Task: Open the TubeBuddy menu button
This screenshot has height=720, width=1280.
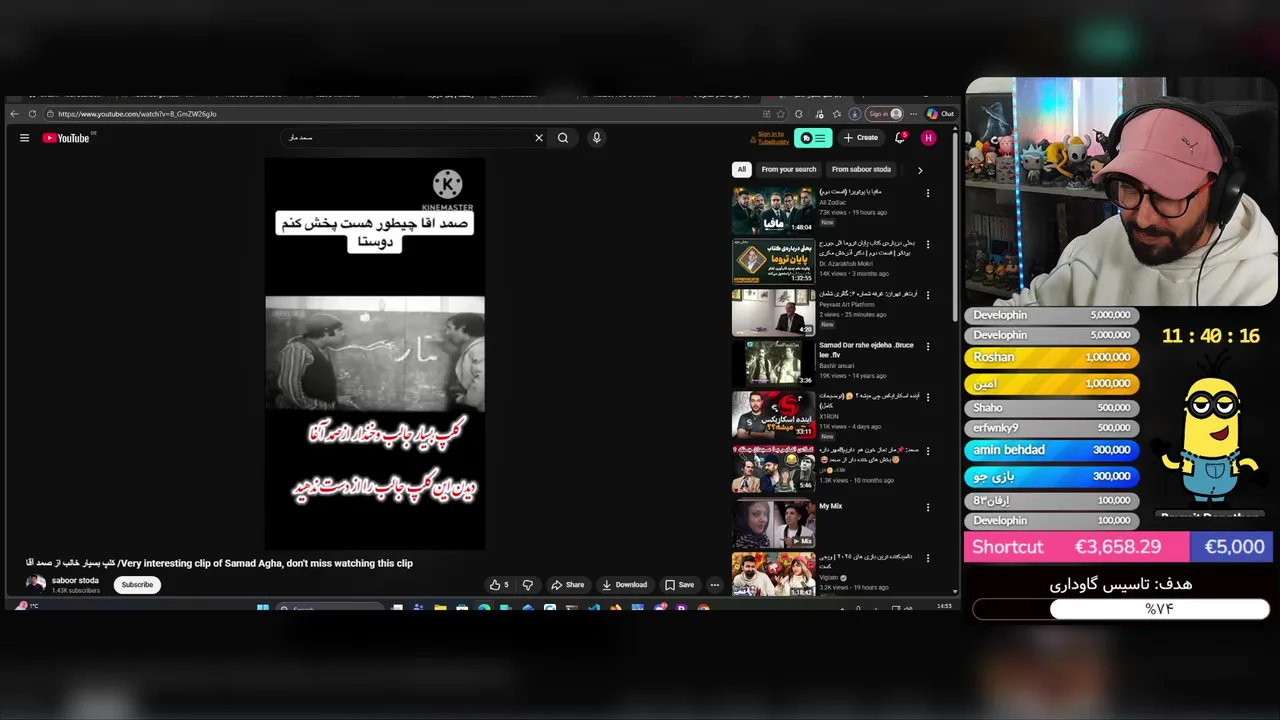Action: click(x=813, y=138)
